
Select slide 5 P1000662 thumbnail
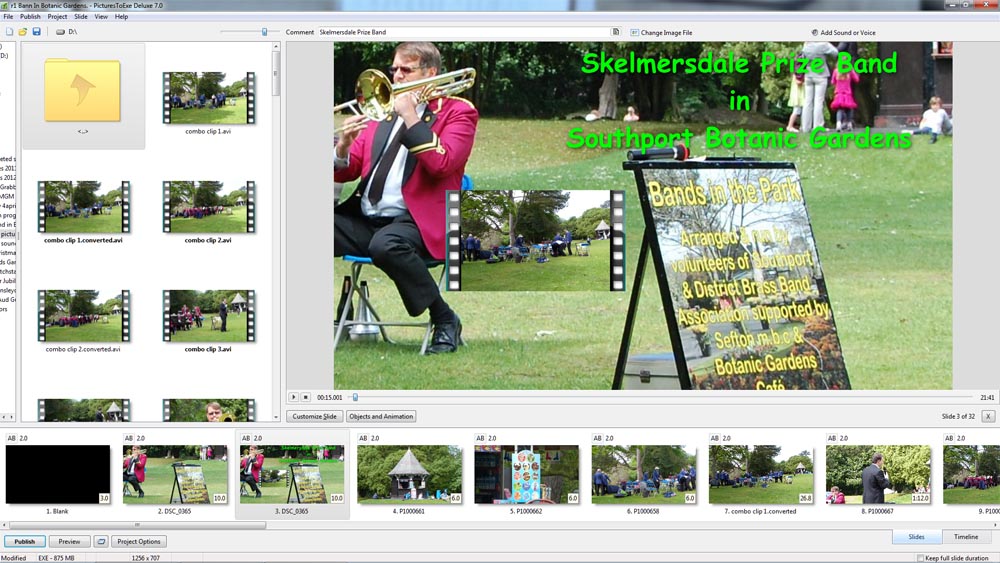pos(527,474)
